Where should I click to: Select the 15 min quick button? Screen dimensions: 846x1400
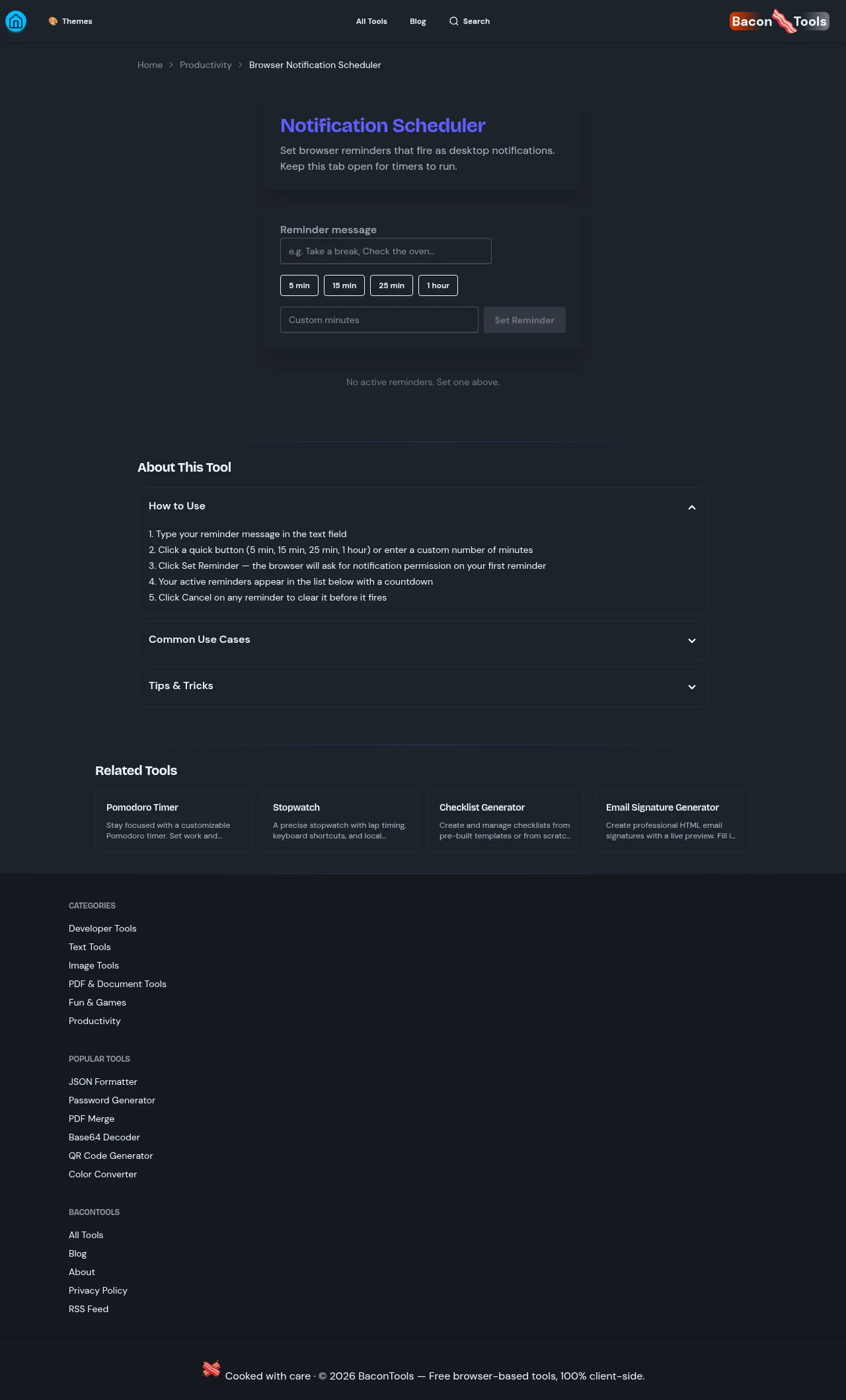[344, 285]
